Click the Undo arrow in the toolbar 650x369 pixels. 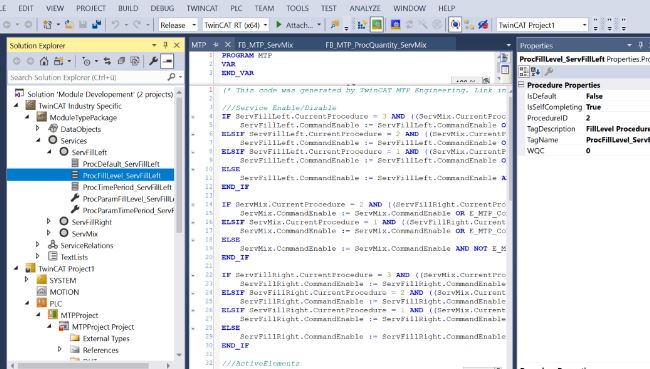point(115,25)
